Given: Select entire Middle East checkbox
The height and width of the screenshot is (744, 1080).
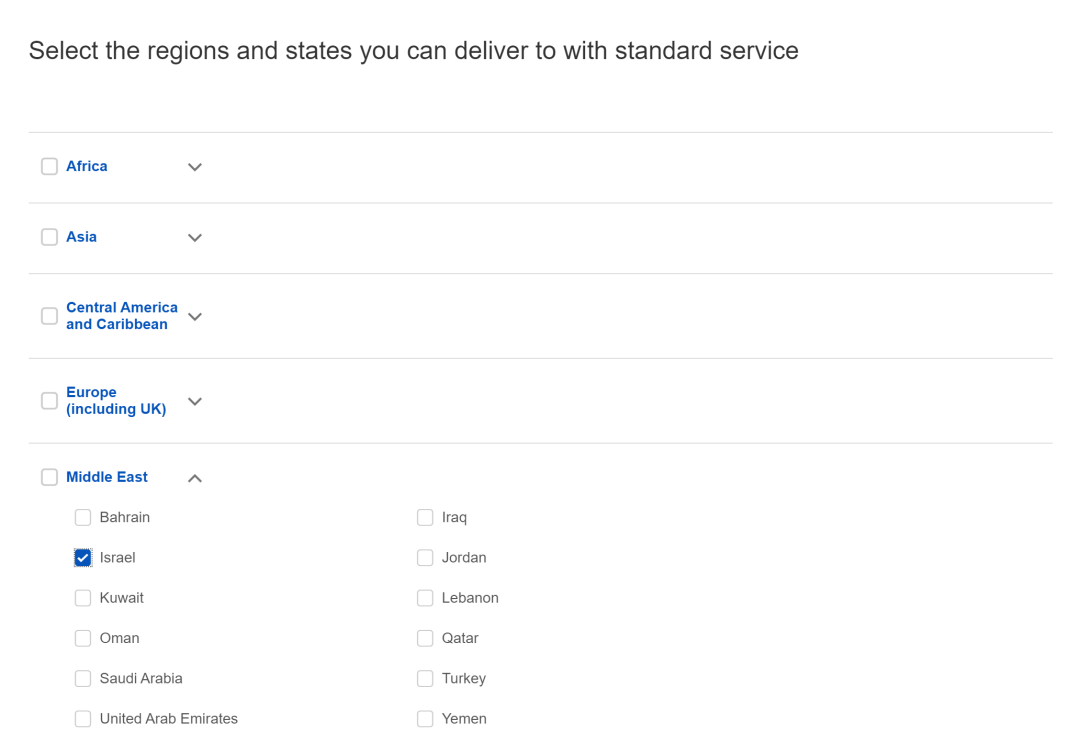Looking at the screenshot, I should (49, 477).
